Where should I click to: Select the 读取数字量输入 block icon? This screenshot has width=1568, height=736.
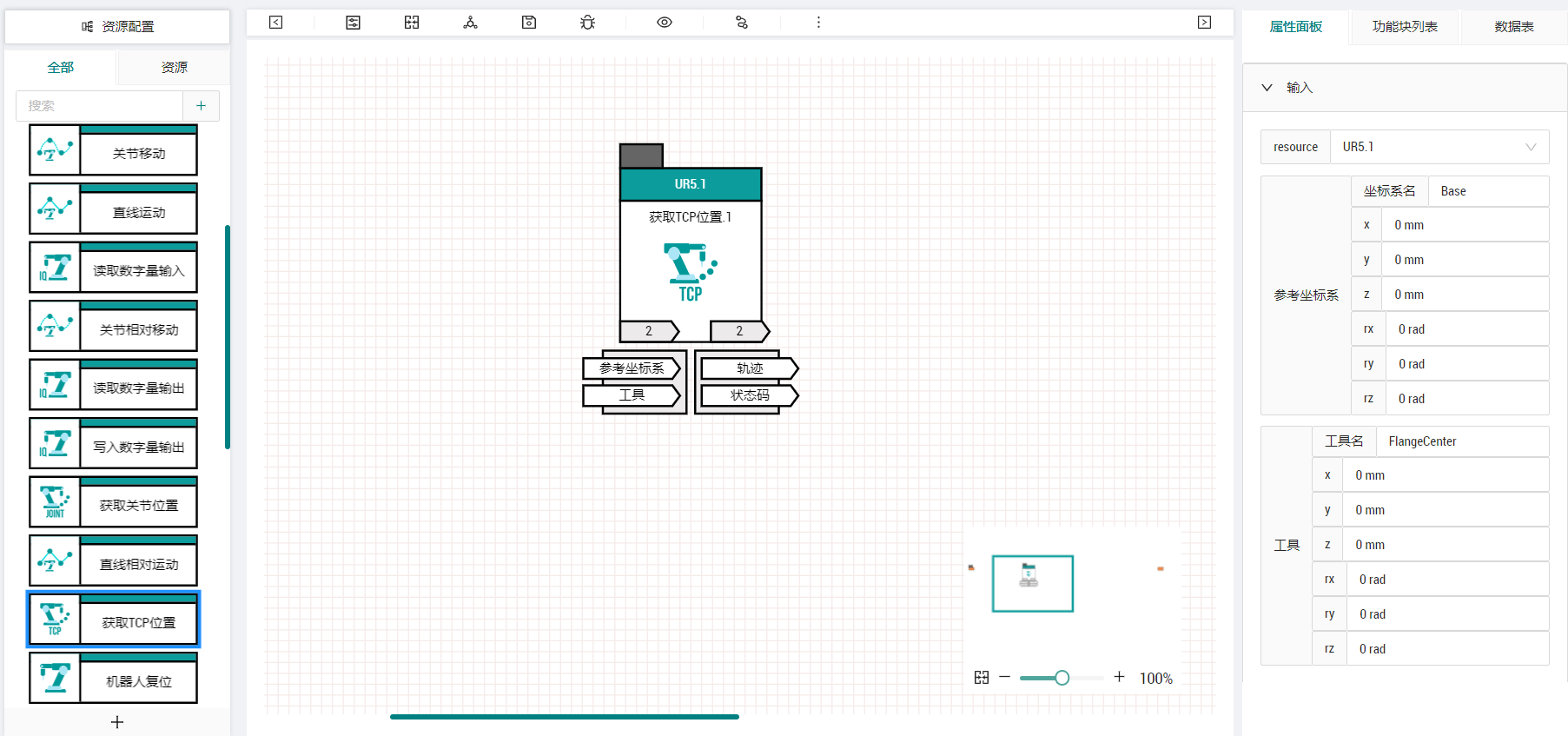click(x=55, y=268)
